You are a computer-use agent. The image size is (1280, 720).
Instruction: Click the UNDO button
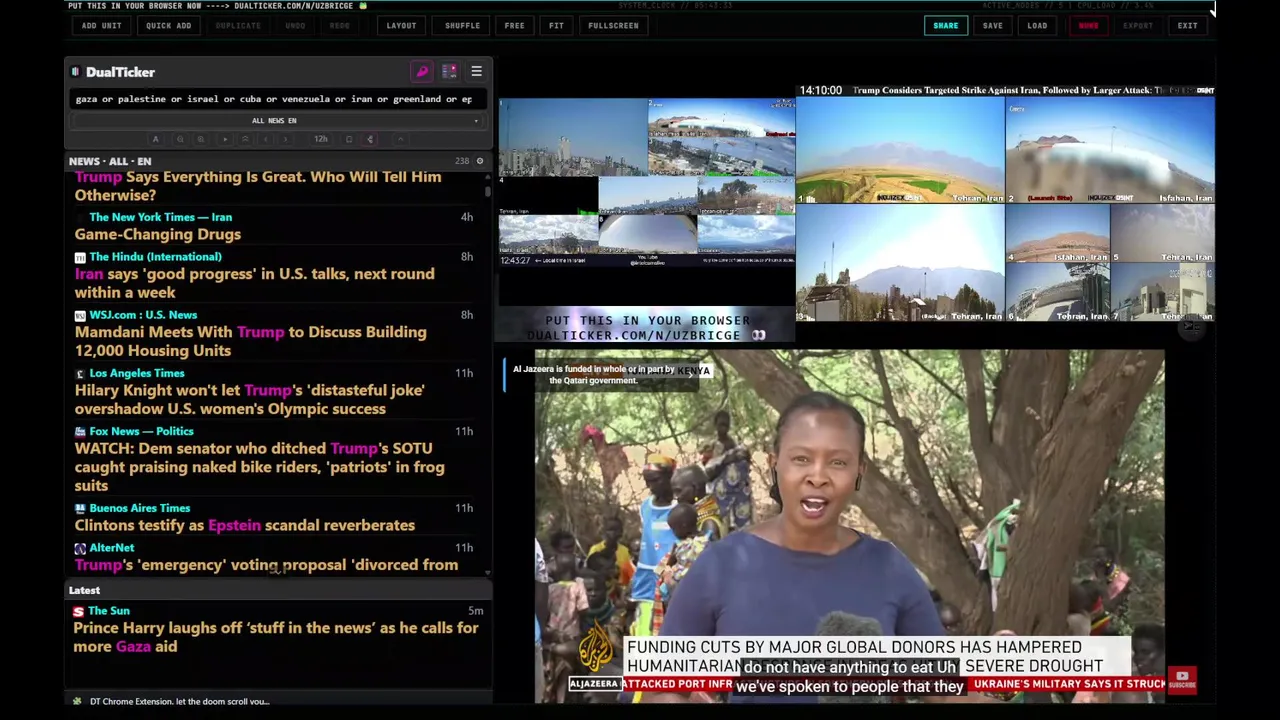pos(295,26)
